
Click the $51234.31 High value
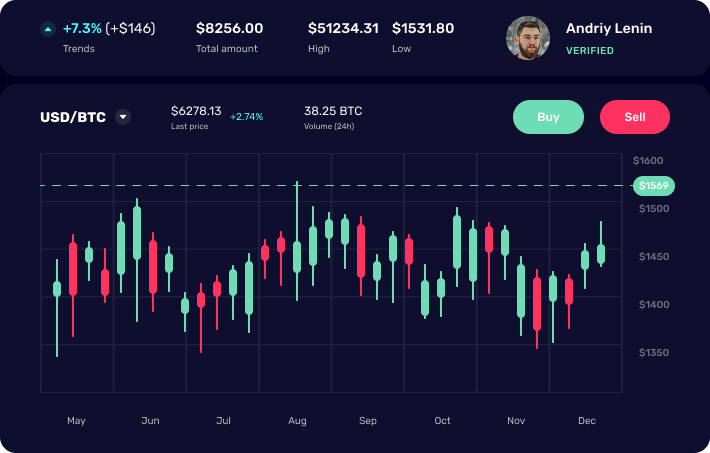[343, 29]
